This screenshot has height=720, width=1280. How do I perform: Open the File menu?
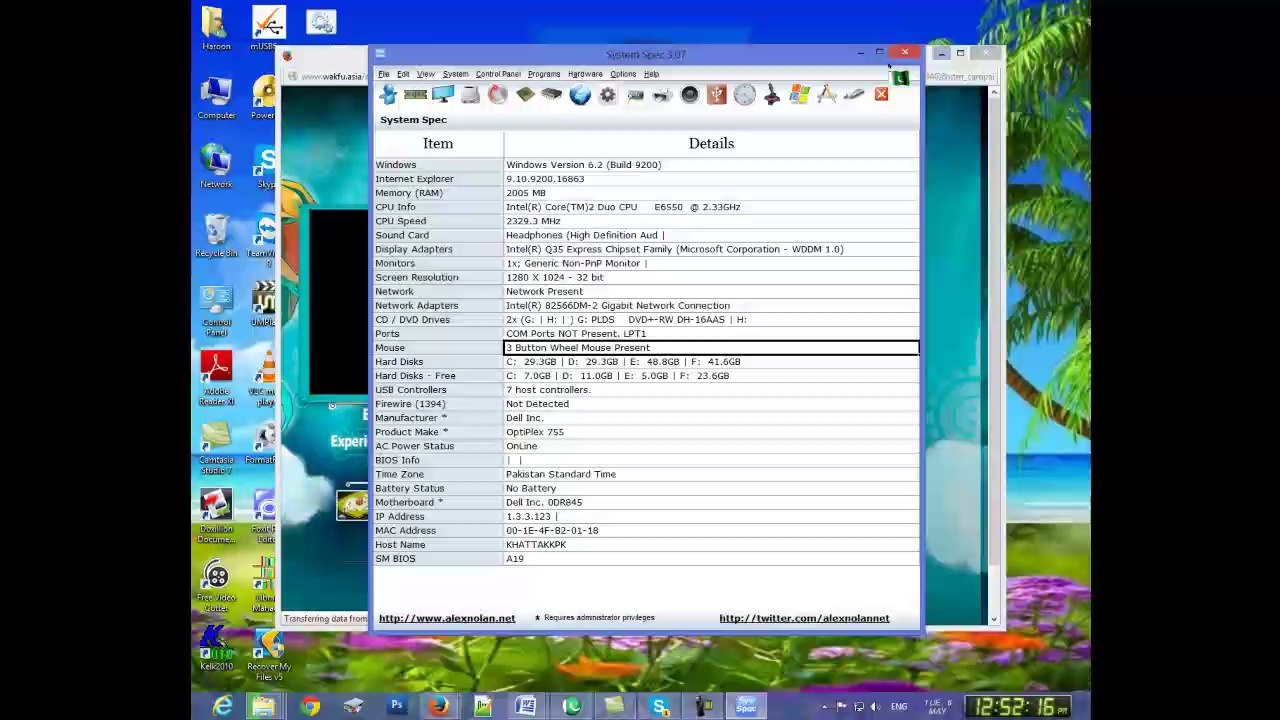tap(383, 74)
